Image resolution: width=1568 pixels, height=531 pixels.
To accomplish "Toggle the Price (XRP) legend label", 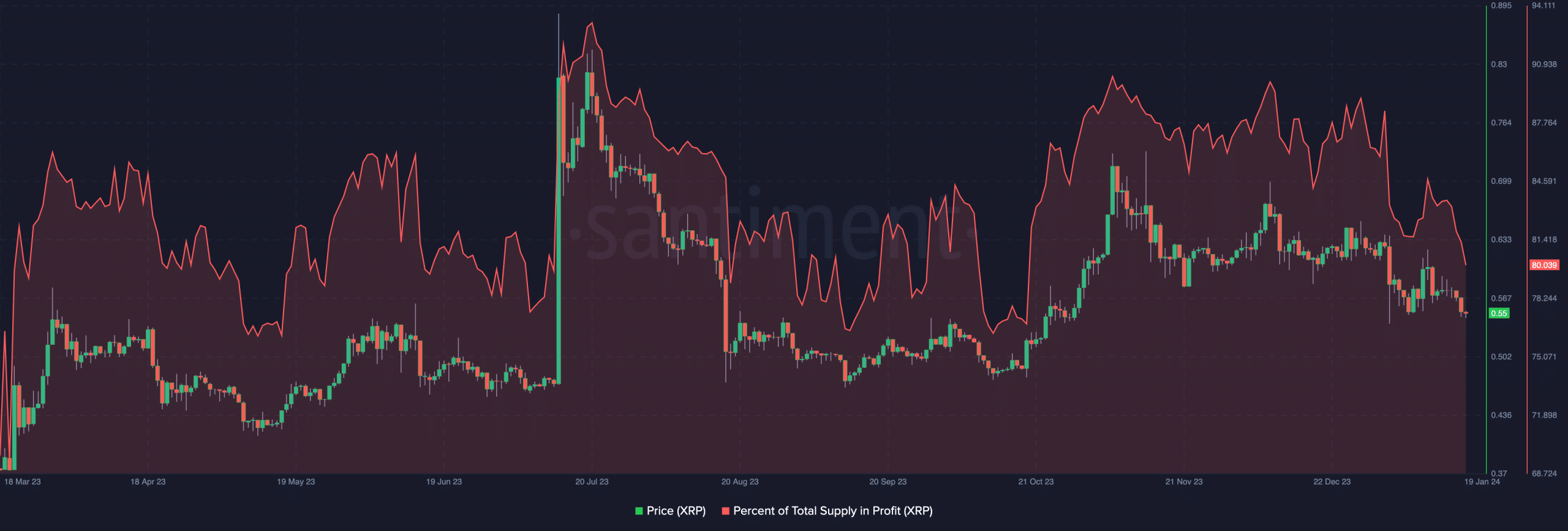I will pos(676,511).
